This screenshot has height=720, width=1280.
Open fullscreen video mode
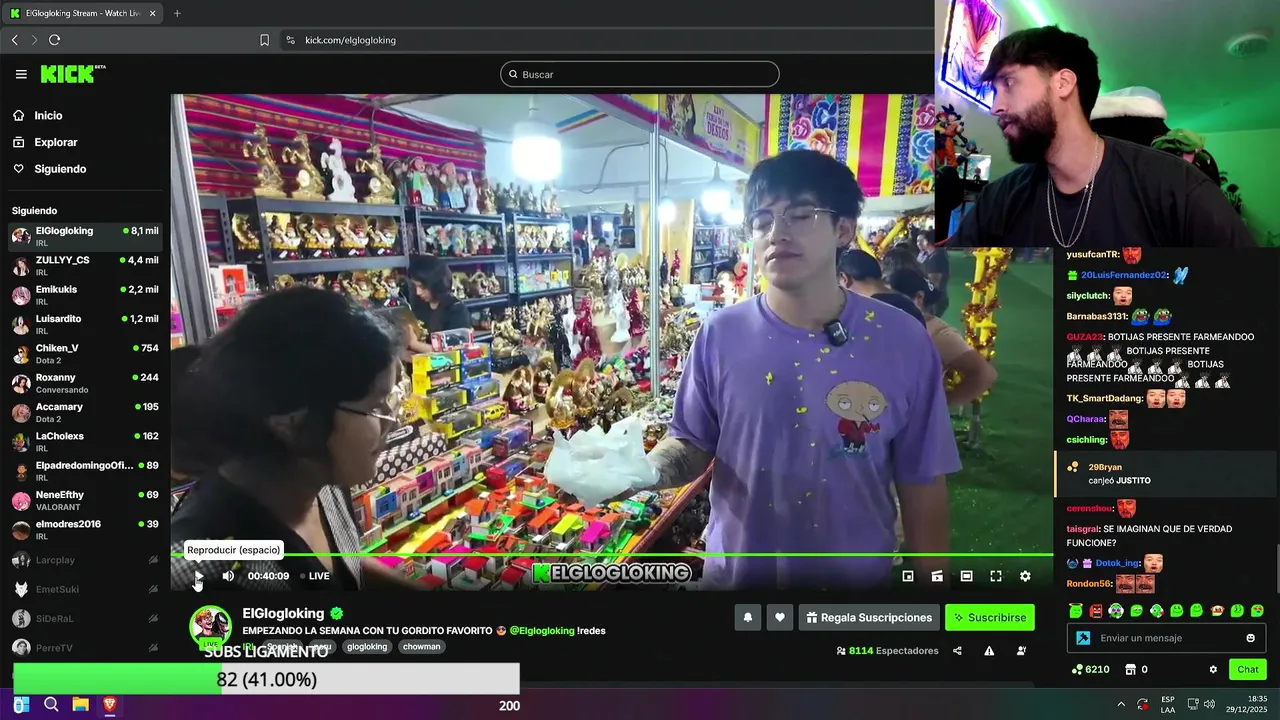[996, 576]
